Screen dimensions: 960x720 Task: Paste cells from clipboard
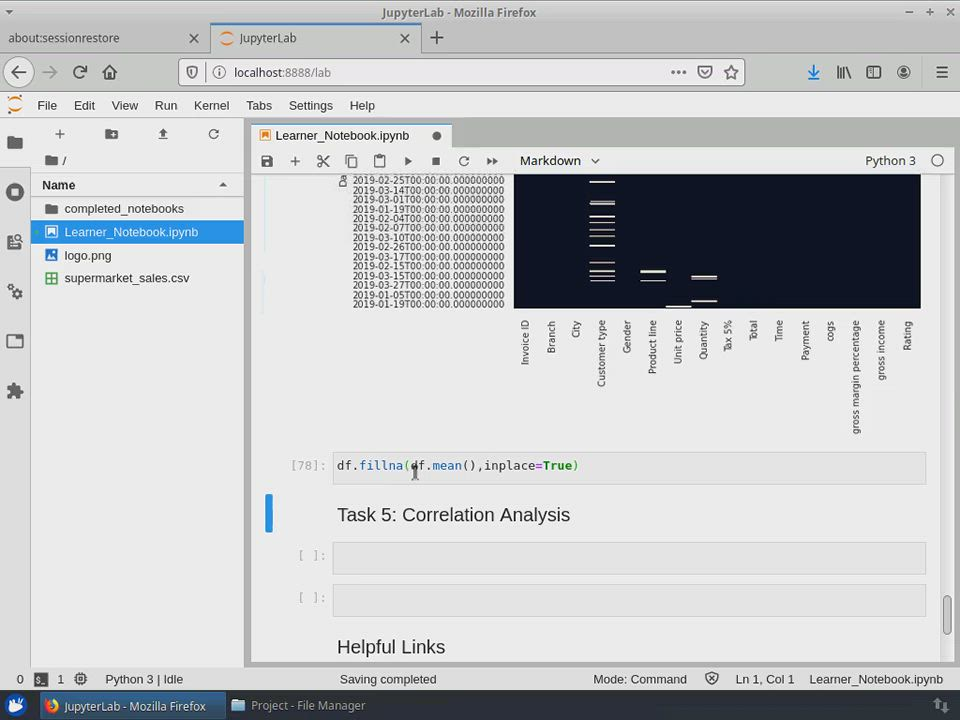tap(380, 161)
